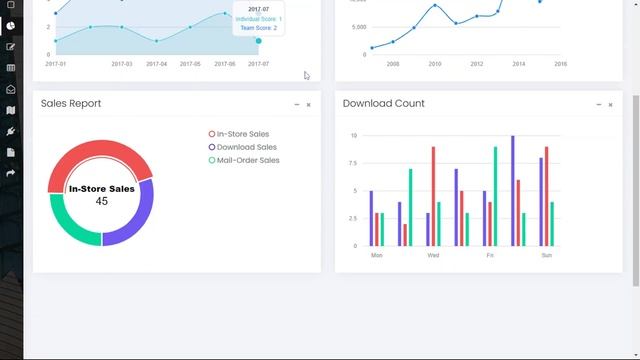Click the Download Count card title
This screenshot has height=360, width=640.
click(x=384, y=104)
